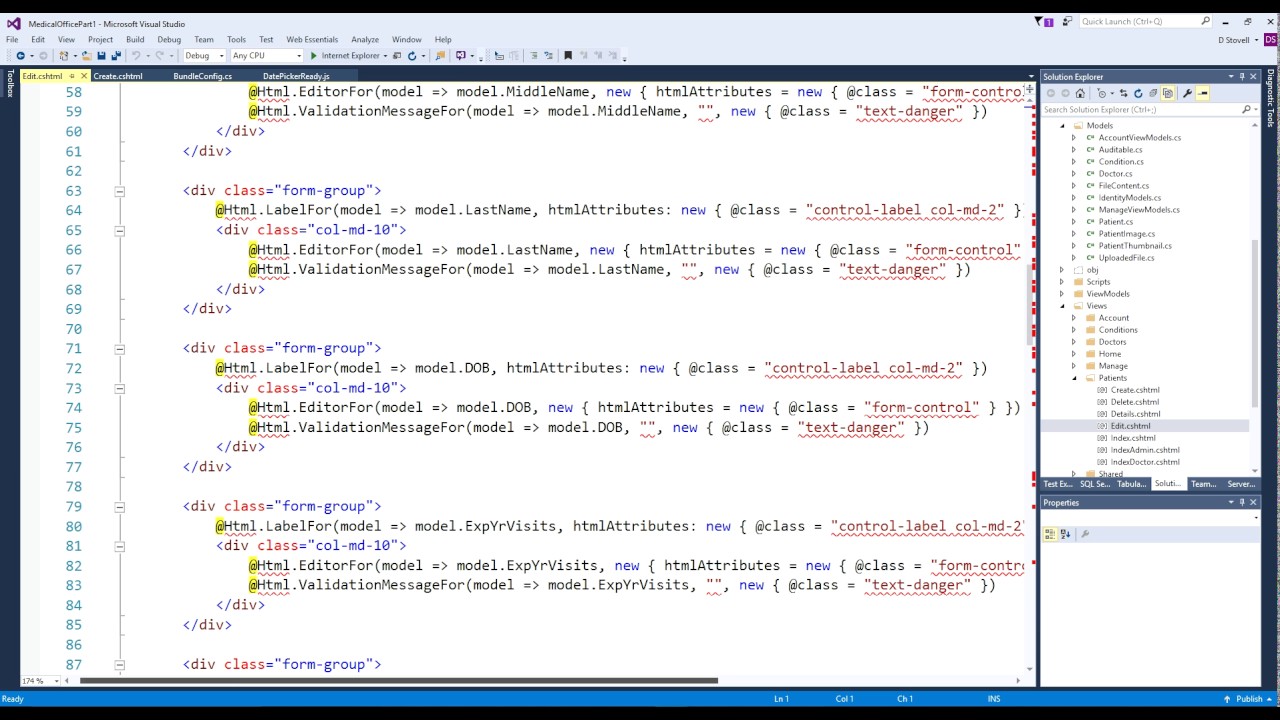Pin the Solution Explorer panel
The width and height of the screenshot is (1280, 720).
coord(1242,76)
